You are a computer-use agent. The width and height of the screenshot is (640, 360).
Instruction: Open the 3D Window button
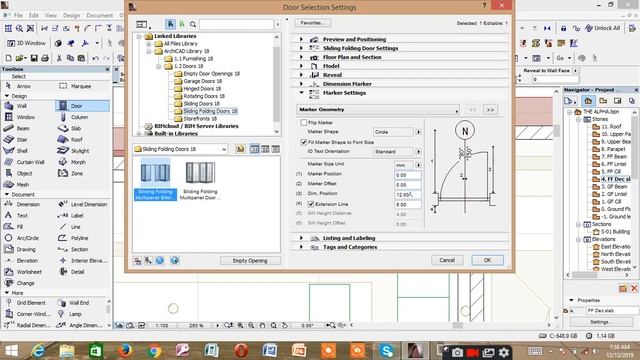point(27,43)
